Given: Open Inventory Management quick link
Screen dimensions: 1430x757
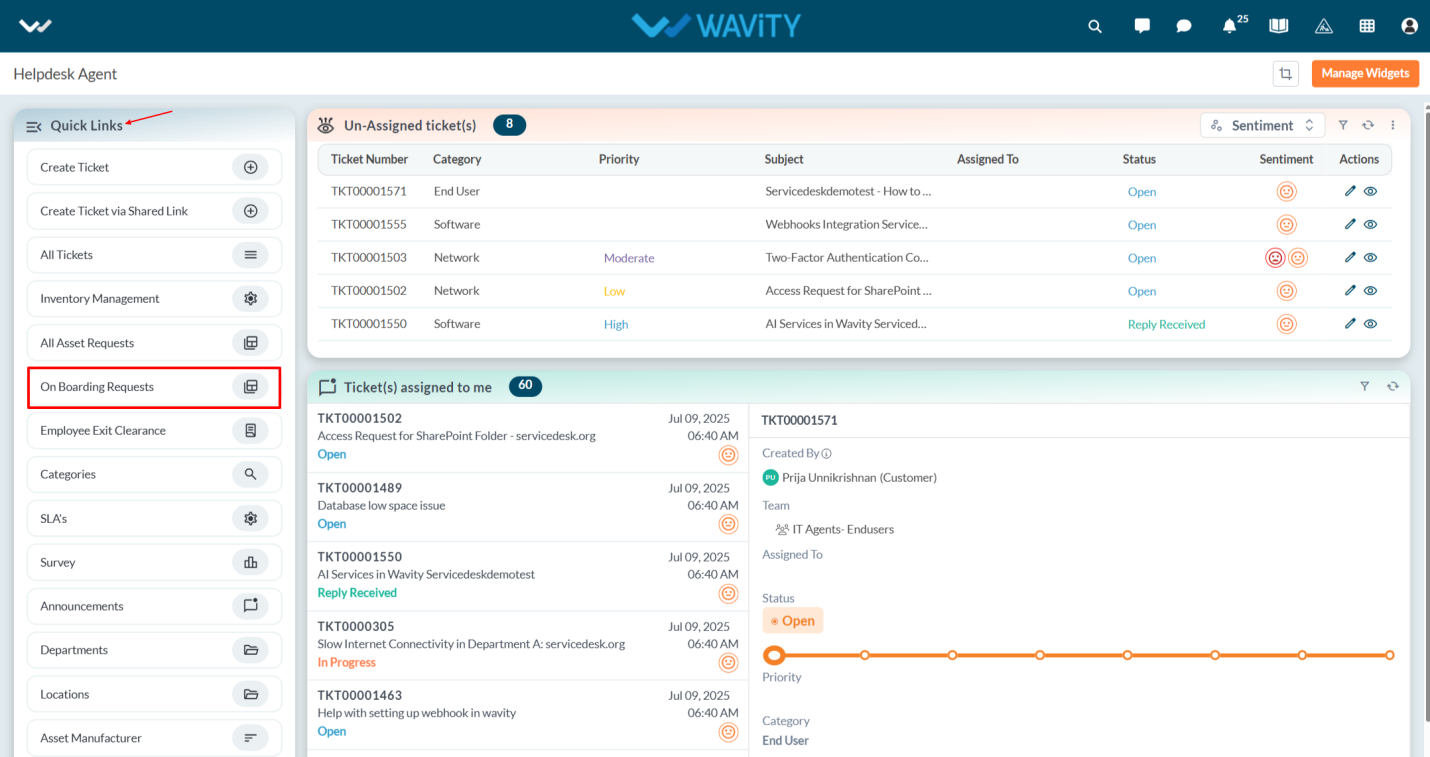Looking at the screenshot, I should (x=154, y=299).
